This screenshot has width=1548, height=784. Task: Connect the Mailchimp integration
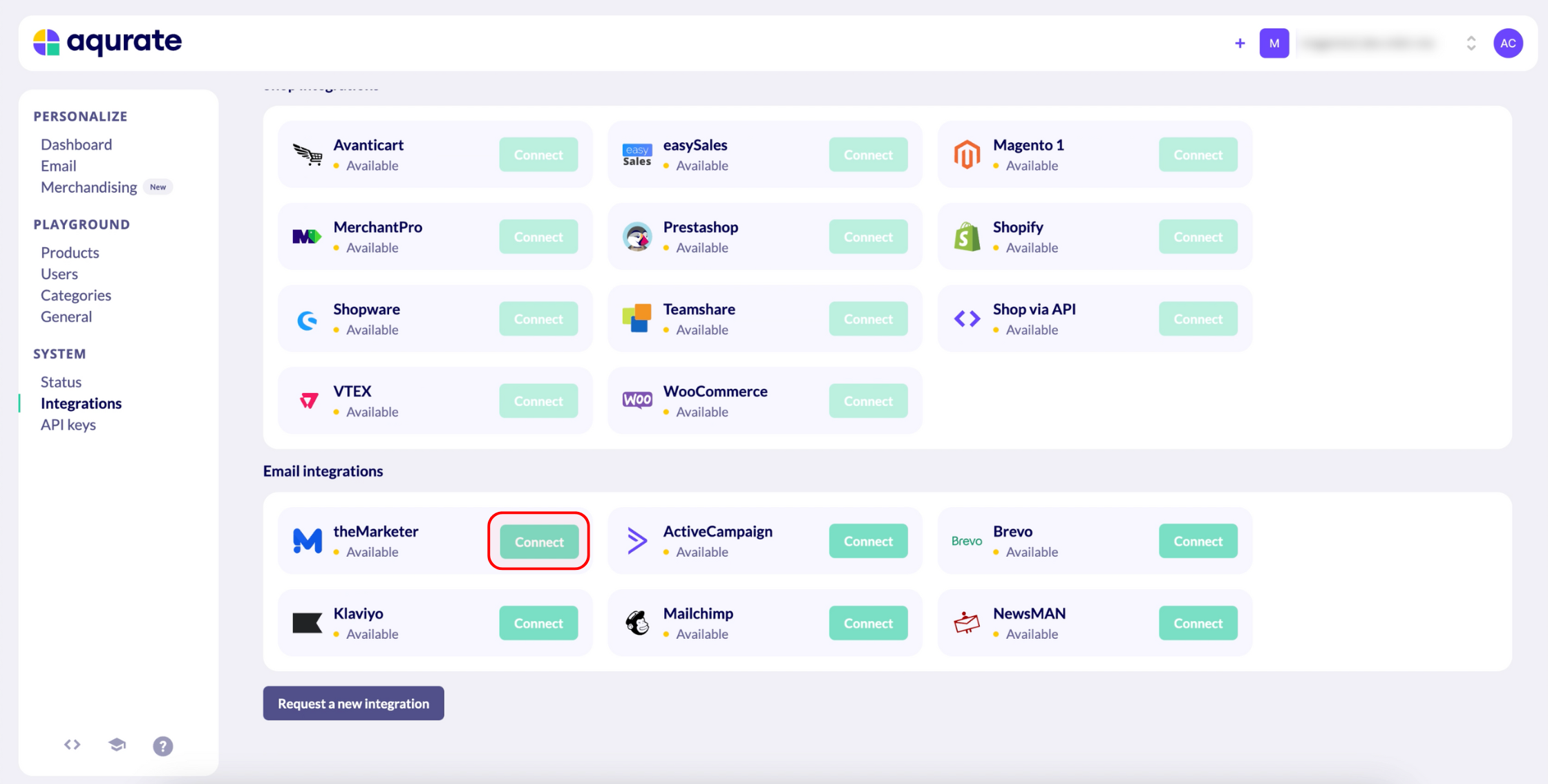coord(868,623)
